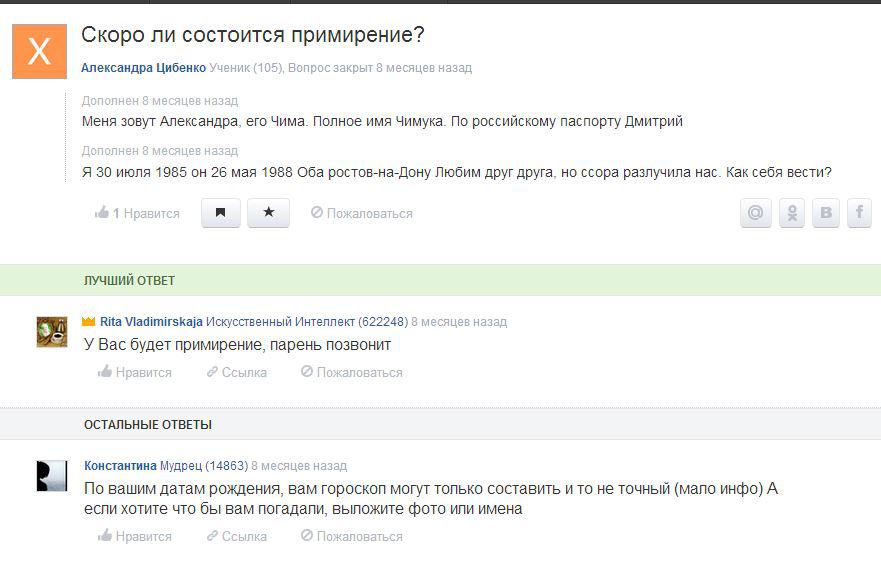Report the question via Пожаловаться

pos(362,213)
